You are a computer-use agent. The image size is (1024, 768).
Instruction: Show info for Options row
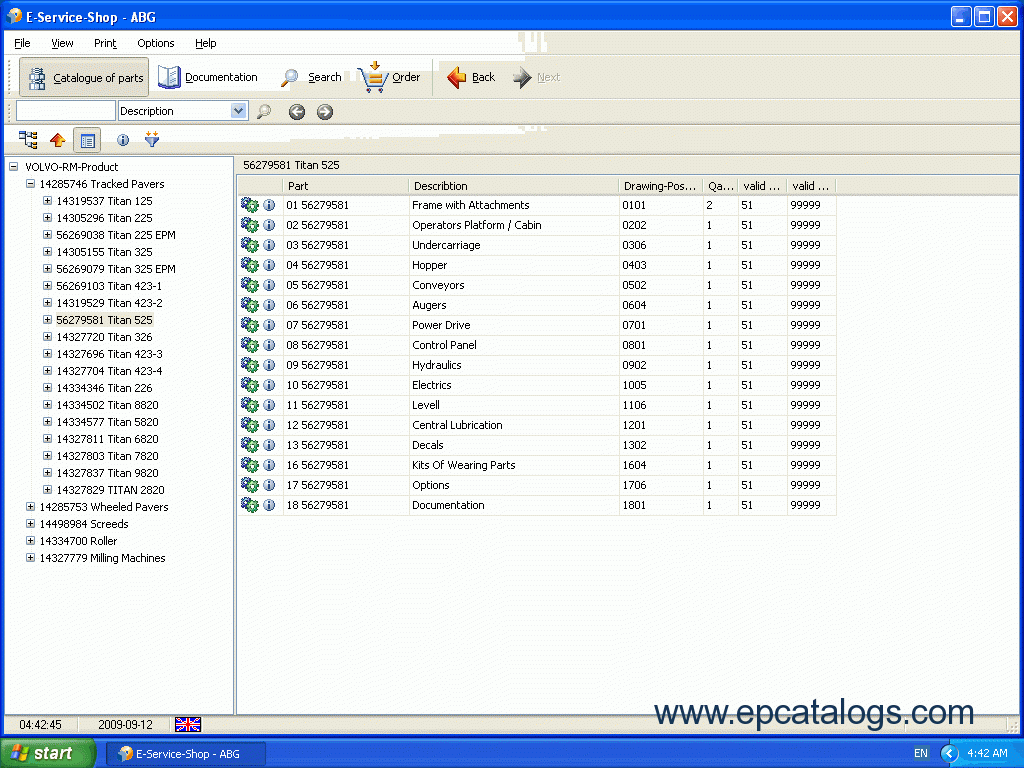coord(269,485)
